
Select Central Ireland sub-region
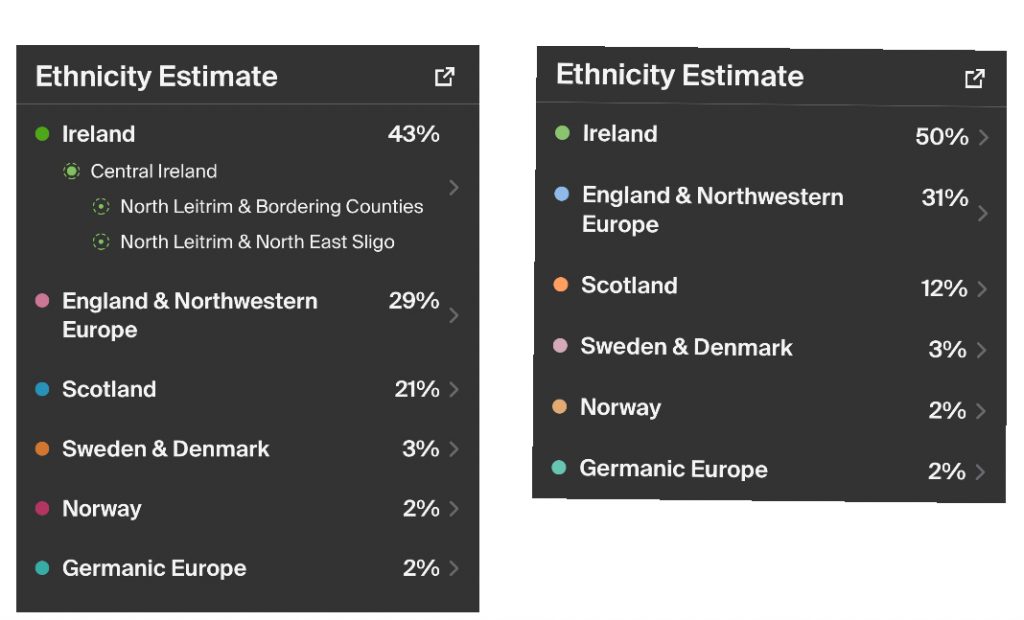(153, 172)
